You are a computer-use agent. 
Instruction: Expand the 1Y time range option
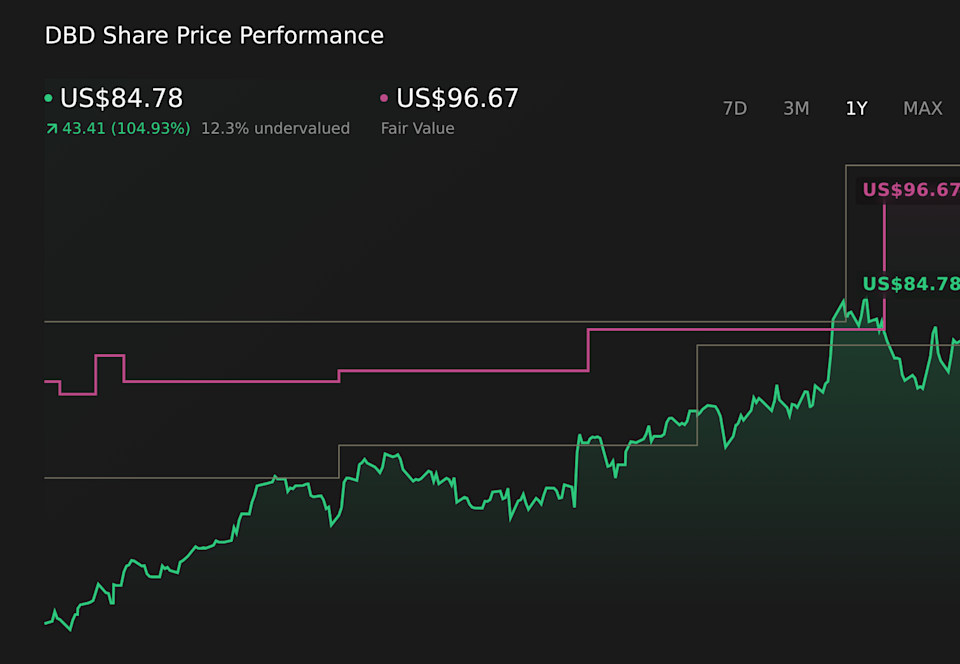coord(857,108)
